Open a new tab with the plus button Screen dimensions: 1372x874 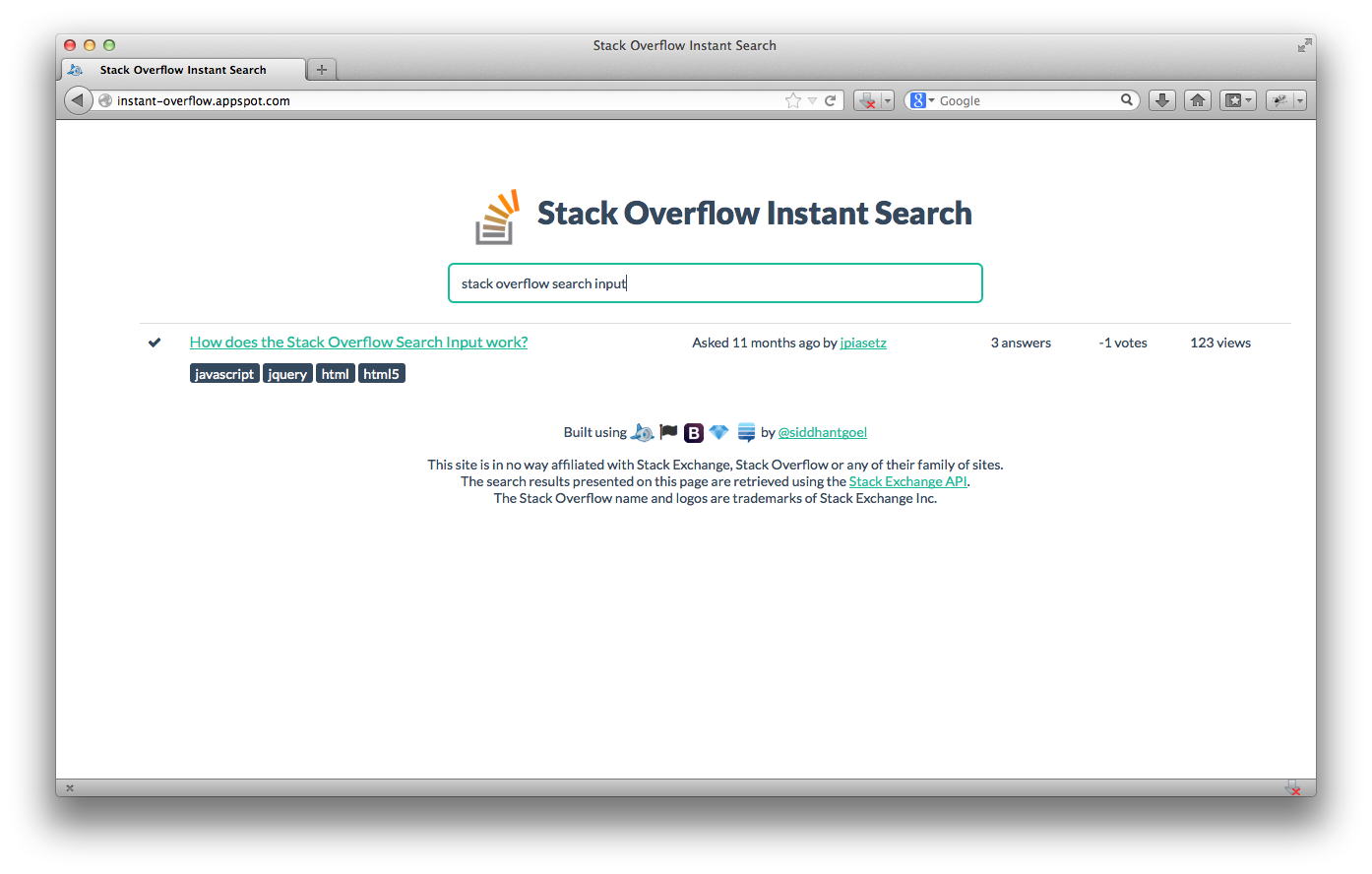[x=322, y=70]
